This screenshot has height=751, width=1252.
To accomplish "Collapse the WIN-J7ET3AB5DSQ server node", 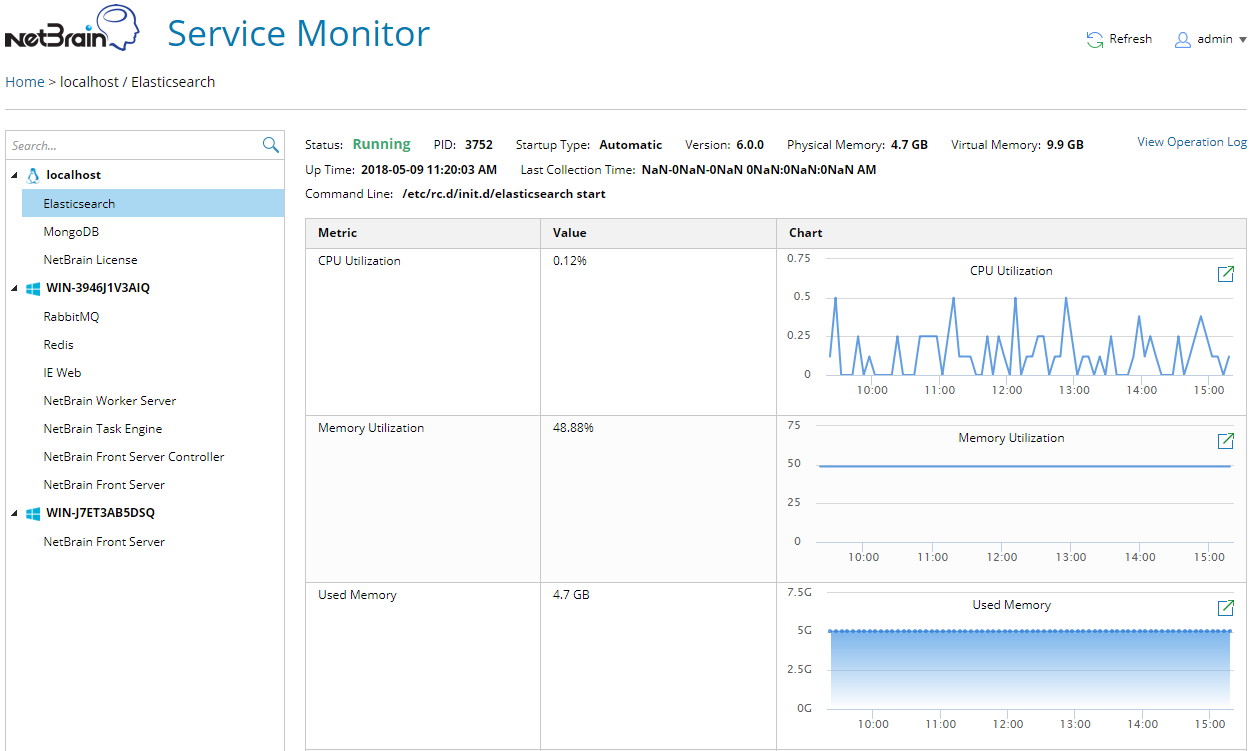I will tap(14, 513).
